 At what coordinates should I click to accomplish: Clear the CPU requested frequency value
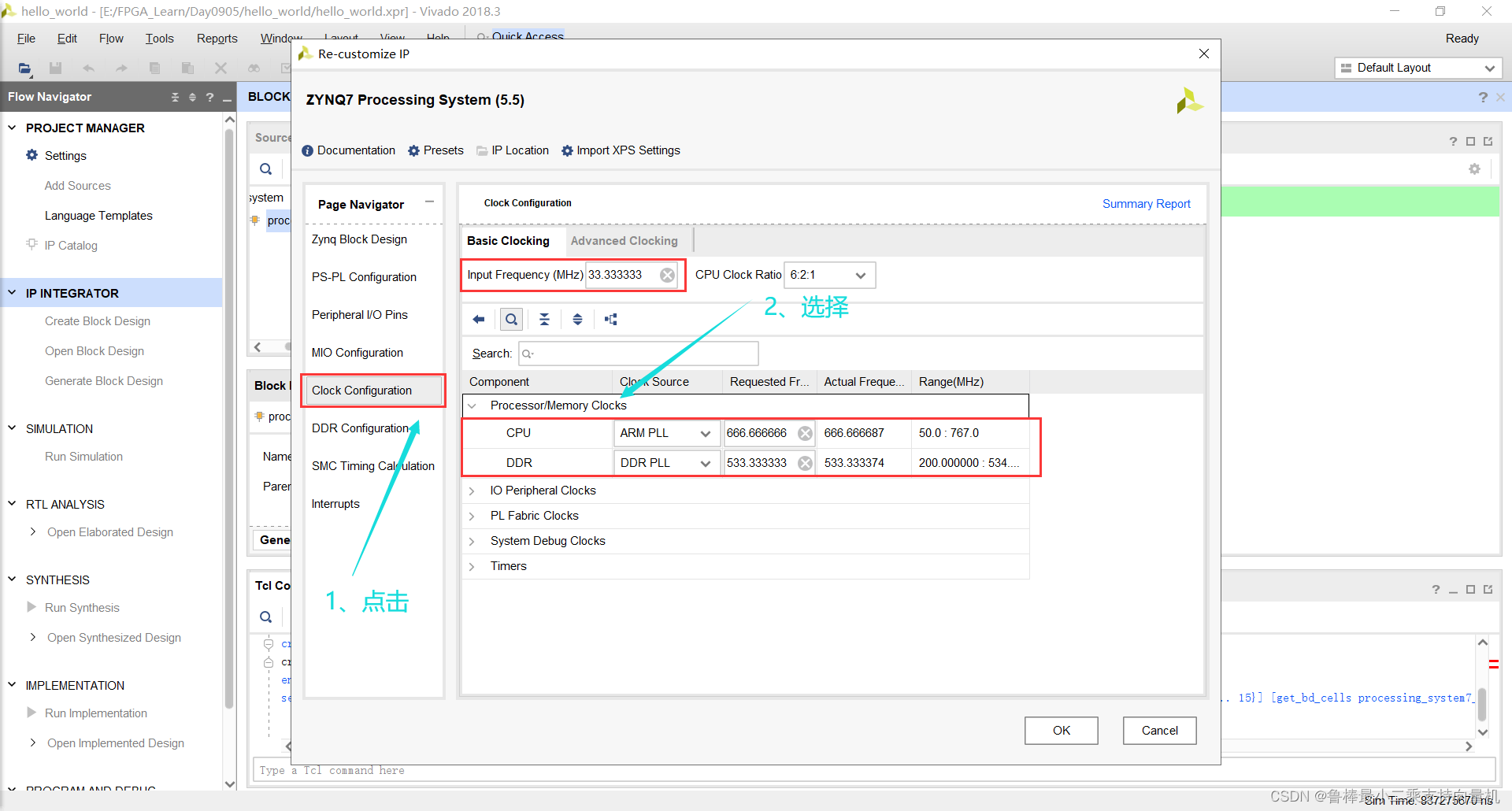(x=805, y=433)
